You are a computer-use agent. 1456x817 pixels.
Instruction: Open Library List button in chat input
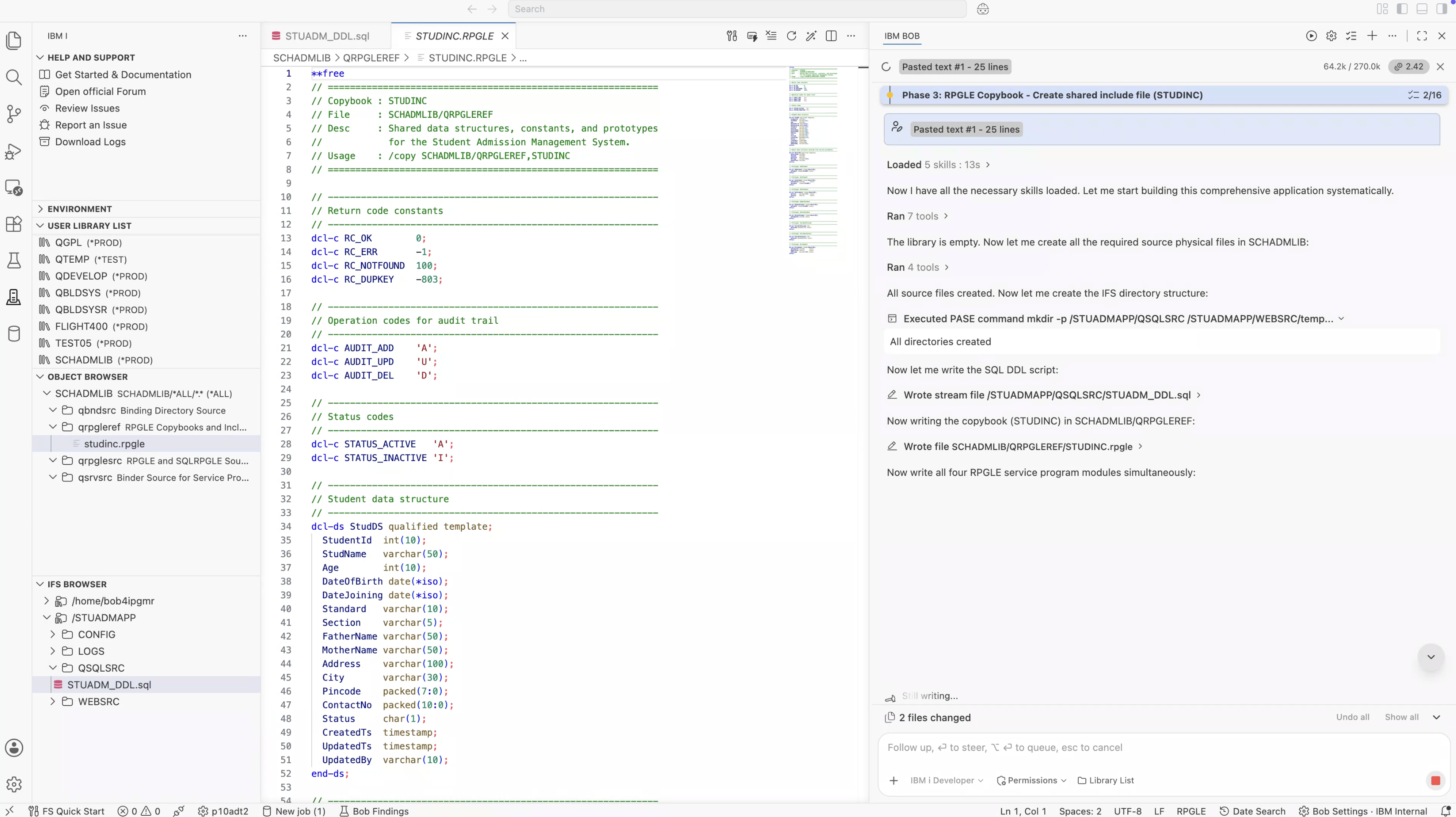pyautogui.click(x=1106, y=781)
